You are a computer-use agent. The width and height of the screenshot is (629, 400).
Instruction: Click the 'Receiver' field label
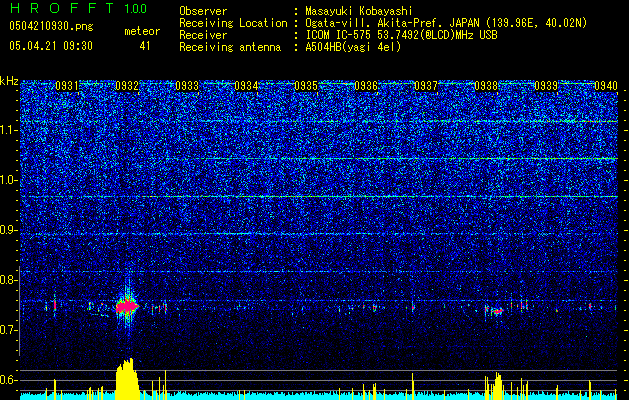(203, 35)
